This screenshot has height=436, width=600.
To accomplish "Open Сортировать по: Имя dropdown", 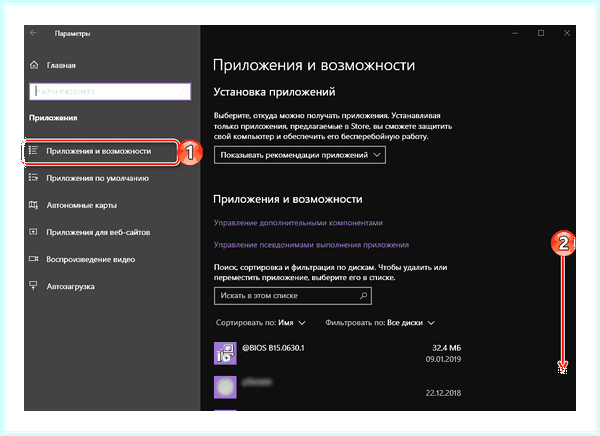I will point(261,323).
